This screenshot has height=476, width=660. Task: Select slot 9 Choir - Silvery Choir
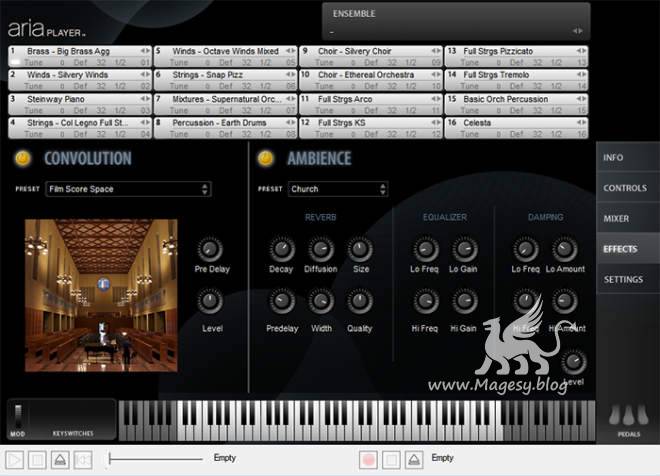pos(370,56)
